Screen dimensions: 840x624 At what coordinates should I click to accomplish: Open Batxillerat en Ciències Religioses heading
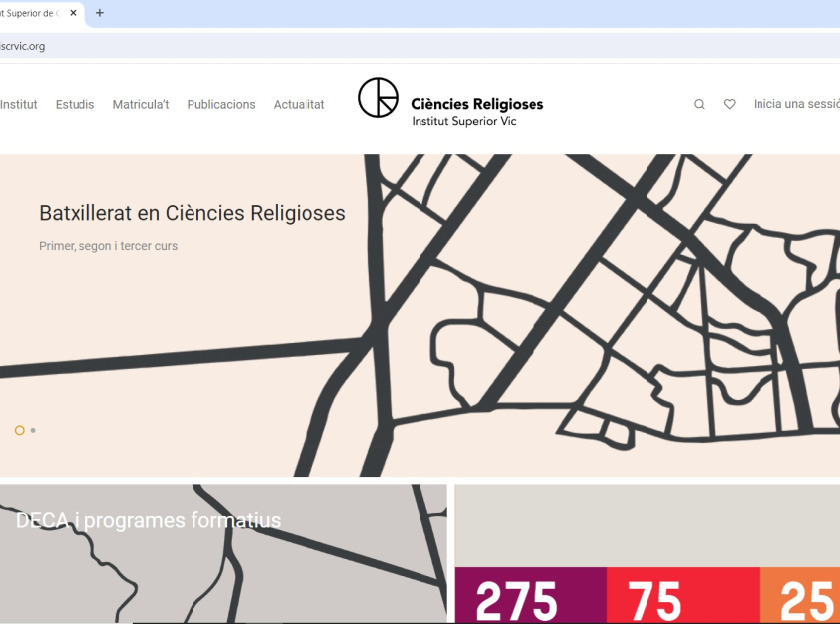192,213
